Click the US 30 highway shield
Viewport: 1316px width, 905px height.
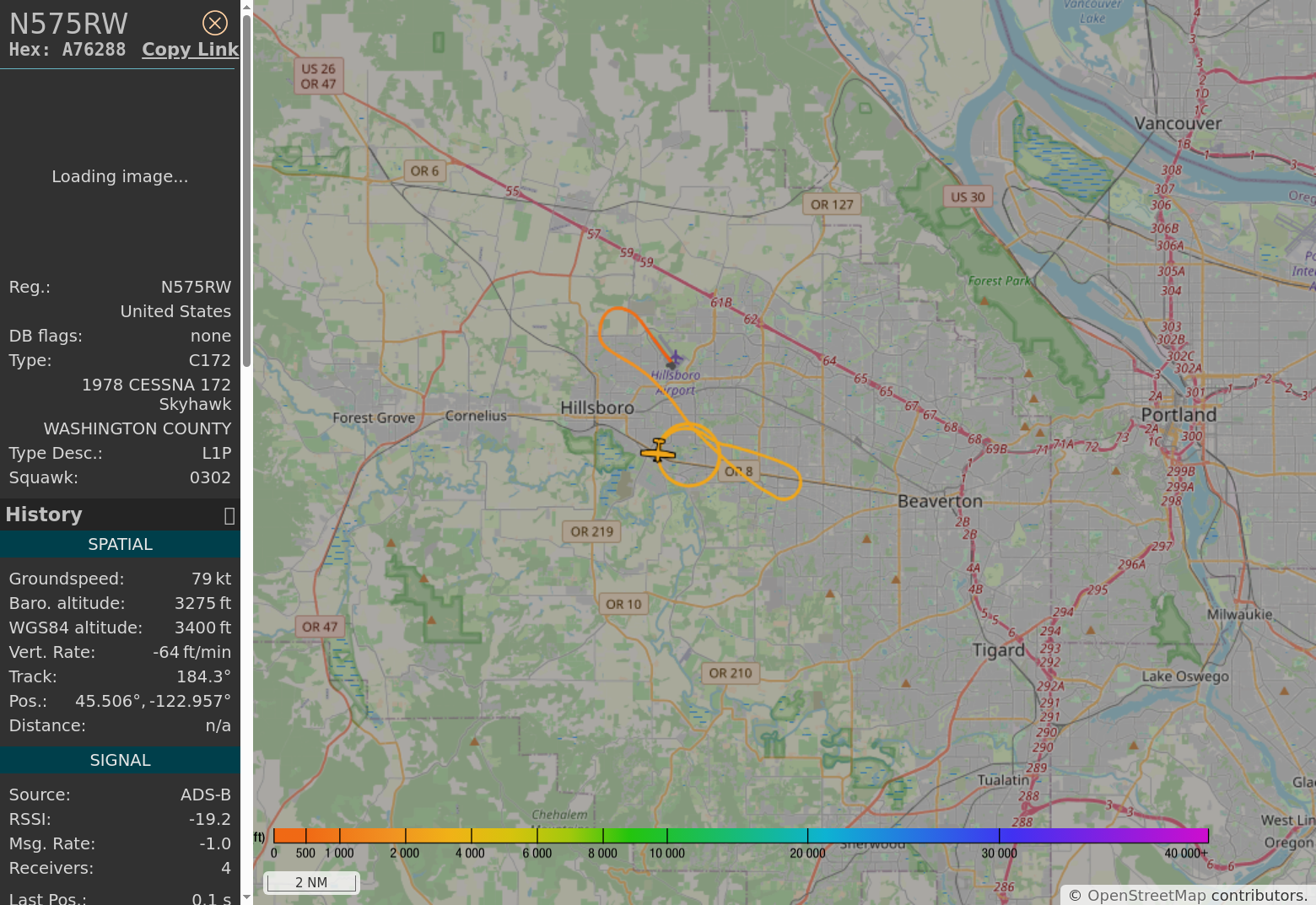tap(968, 197)
